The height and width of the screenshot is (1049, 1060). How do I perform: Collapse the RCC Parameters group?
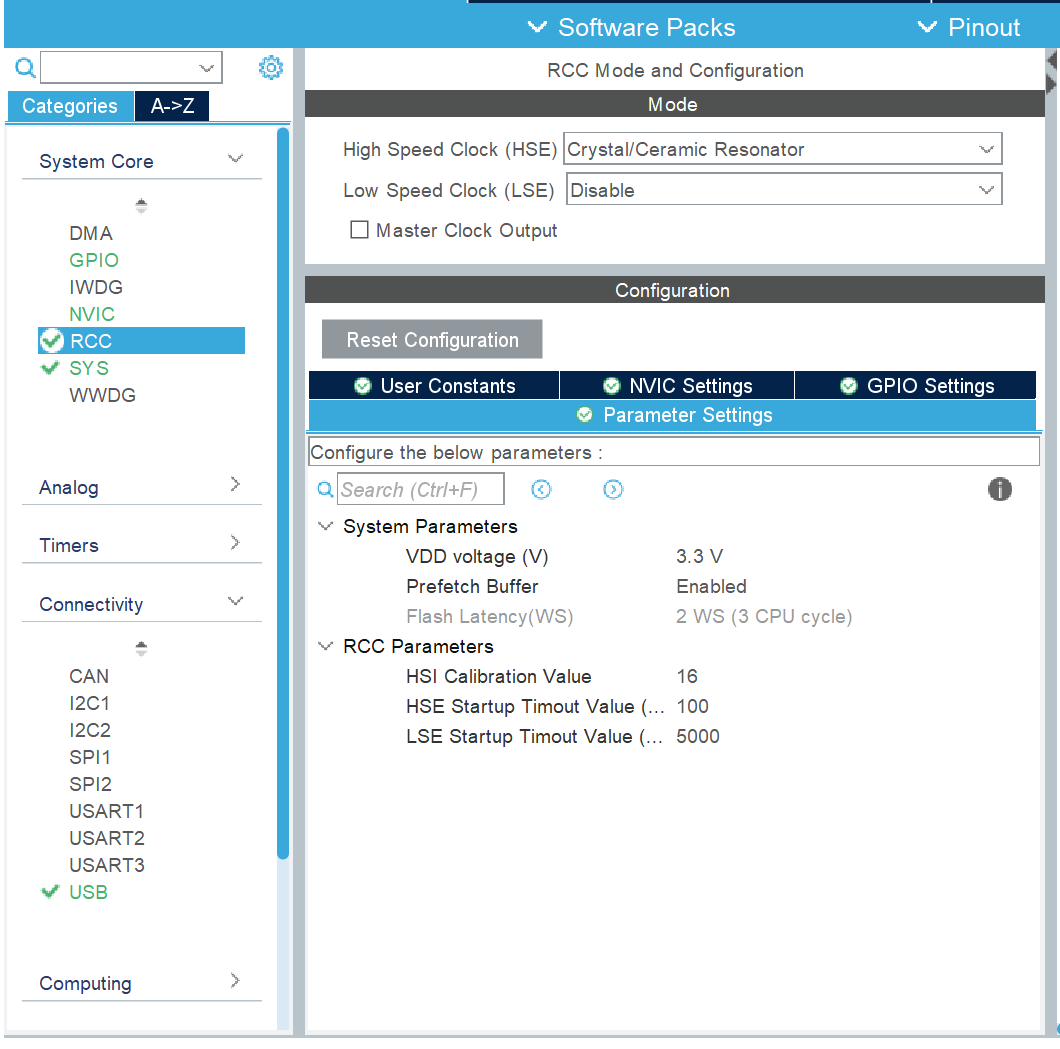tap(325, 646)
